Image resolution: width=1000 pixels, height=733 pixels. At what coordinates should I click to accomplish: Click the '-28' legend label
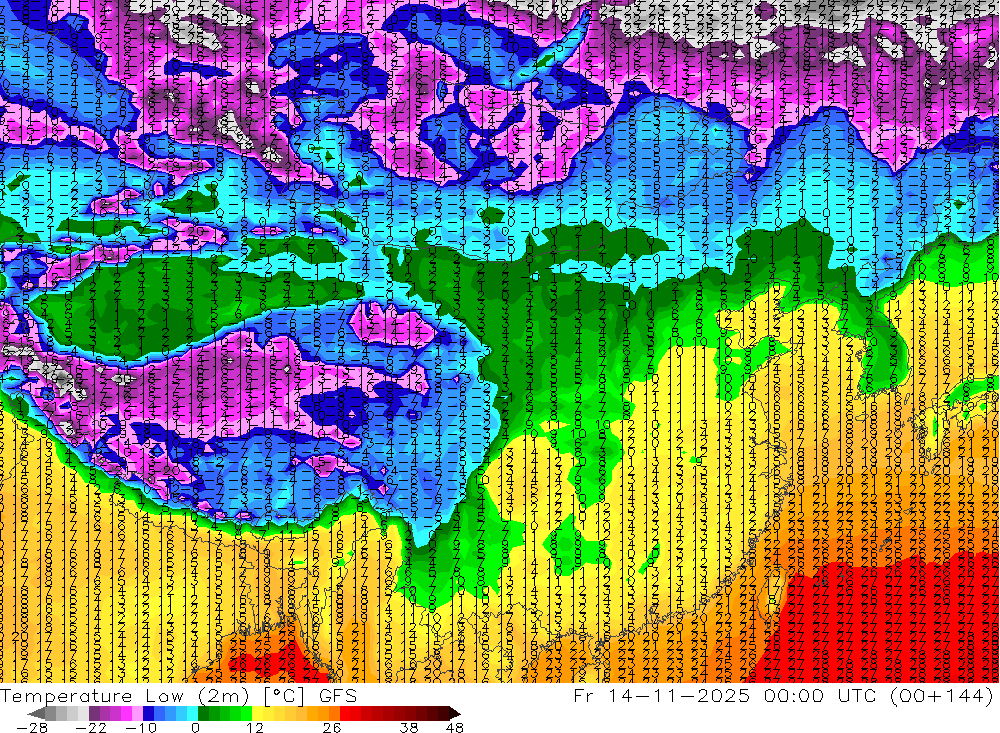(32, 728)
